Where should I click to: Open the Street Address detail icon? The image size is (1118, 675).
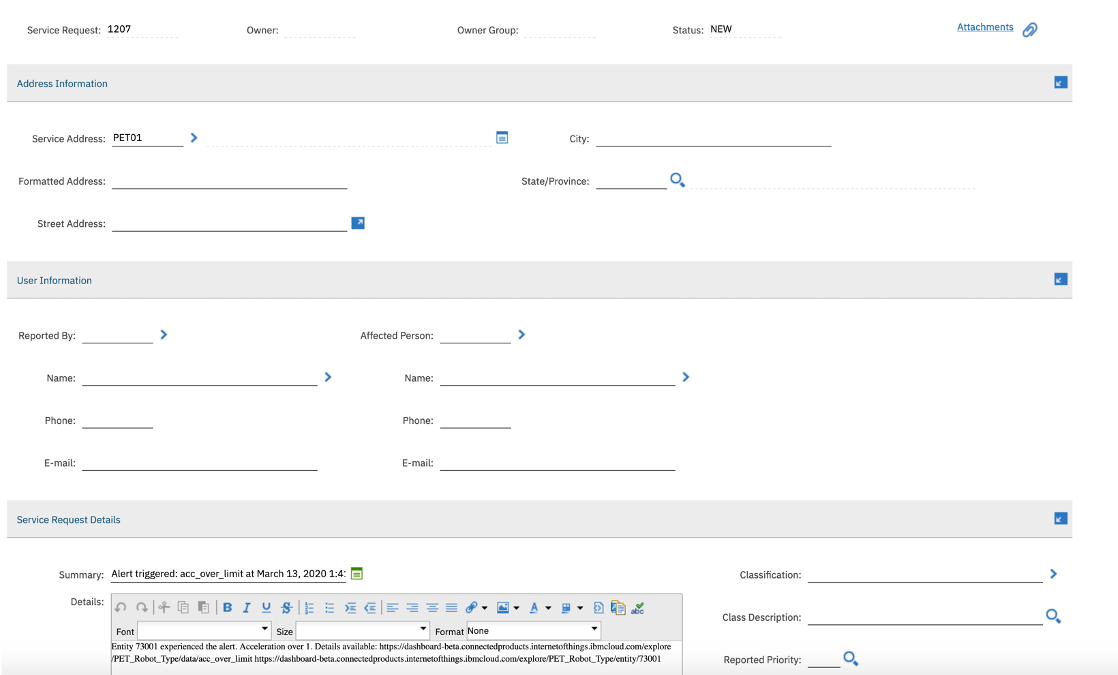tap(358, 223)
